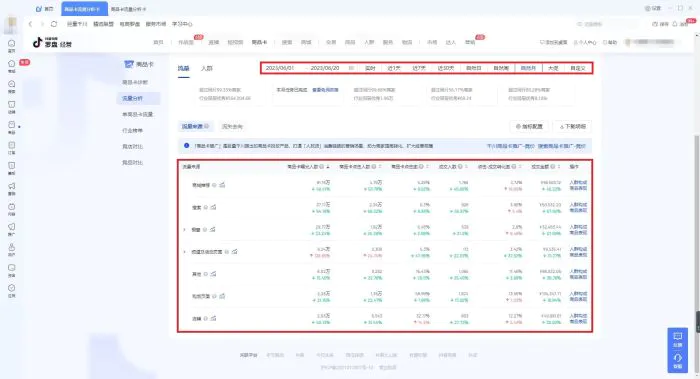Sort by the 商品卡曝光人数 column arrow
The image size is (700, 379).
328,167
